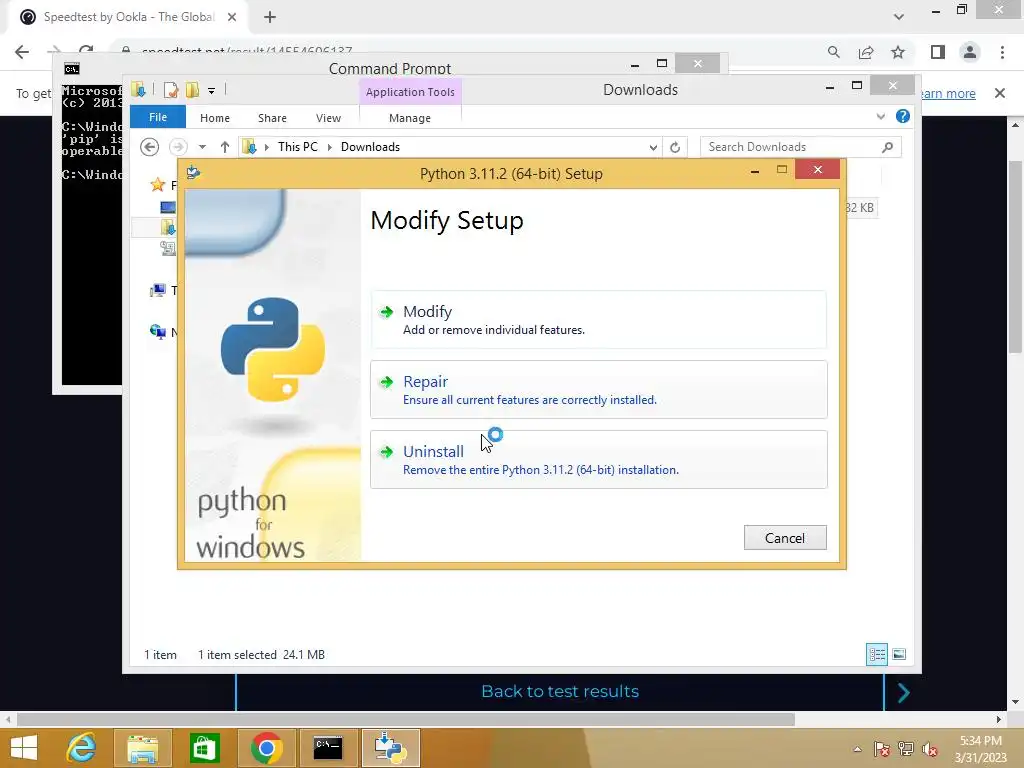
Task: Click the New Folder quick access icon
Action: point(192,90)
